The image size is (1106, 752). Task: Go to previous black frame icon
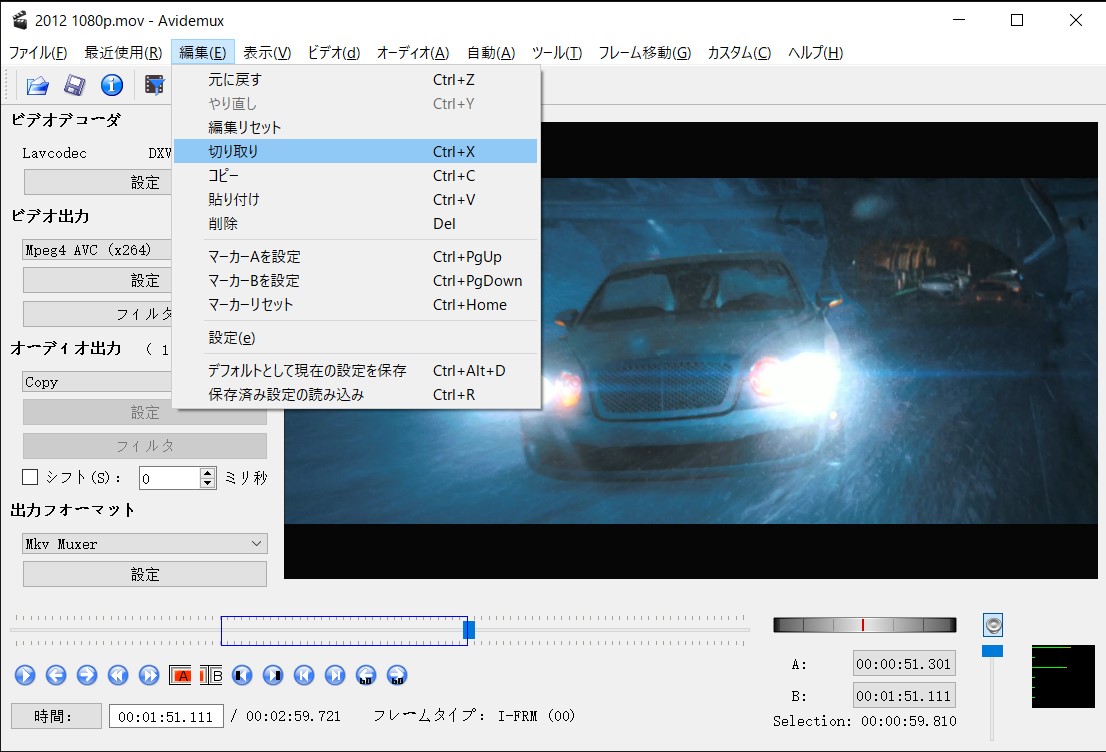pyautogui.click(x=242, y=675)
